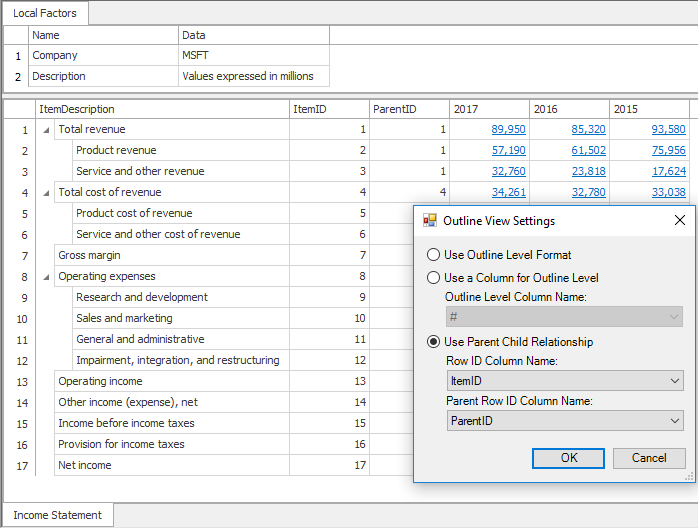
Task: Collapse the Total revenue row group
Action: (46, 130)
